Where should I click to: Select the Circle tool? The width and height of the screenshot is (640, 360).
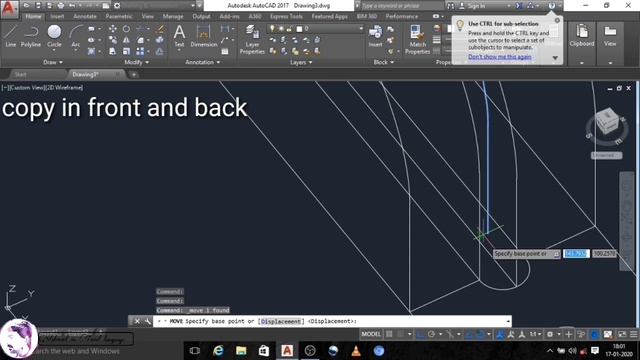54,36
